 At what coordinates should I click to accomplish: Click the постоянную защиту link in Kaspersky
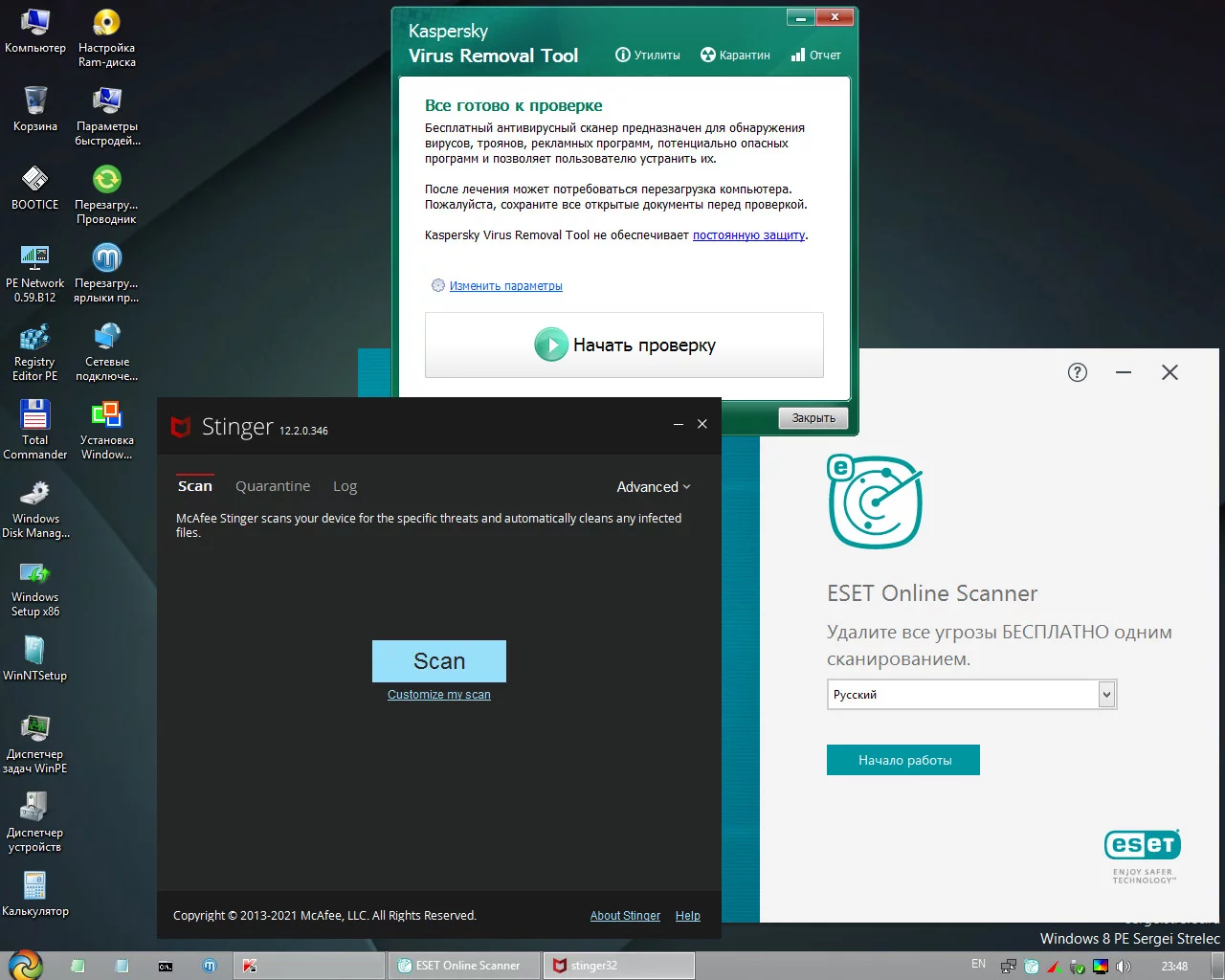click(748, 234)
